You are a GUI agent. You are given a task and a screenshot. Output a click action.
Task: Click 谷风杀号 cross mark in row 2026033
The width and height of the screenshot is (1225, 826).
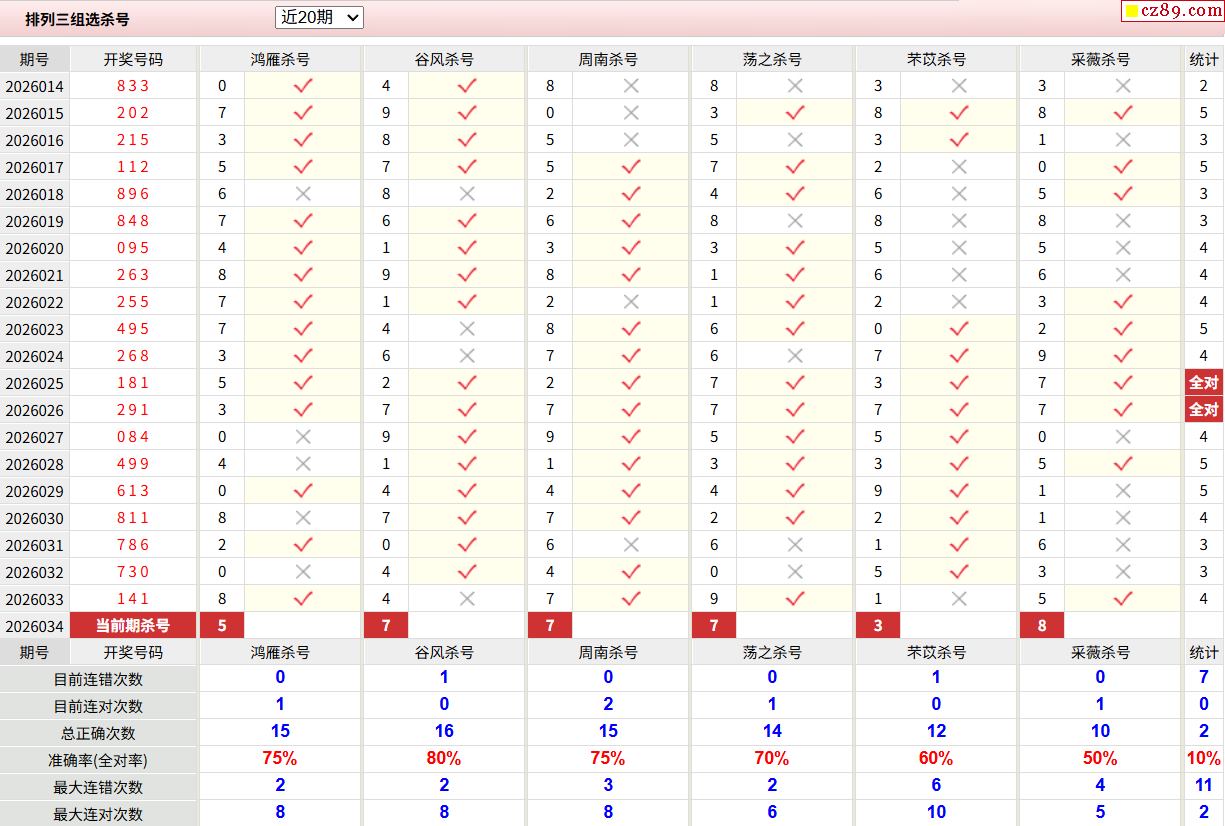(x=467, y=599)
